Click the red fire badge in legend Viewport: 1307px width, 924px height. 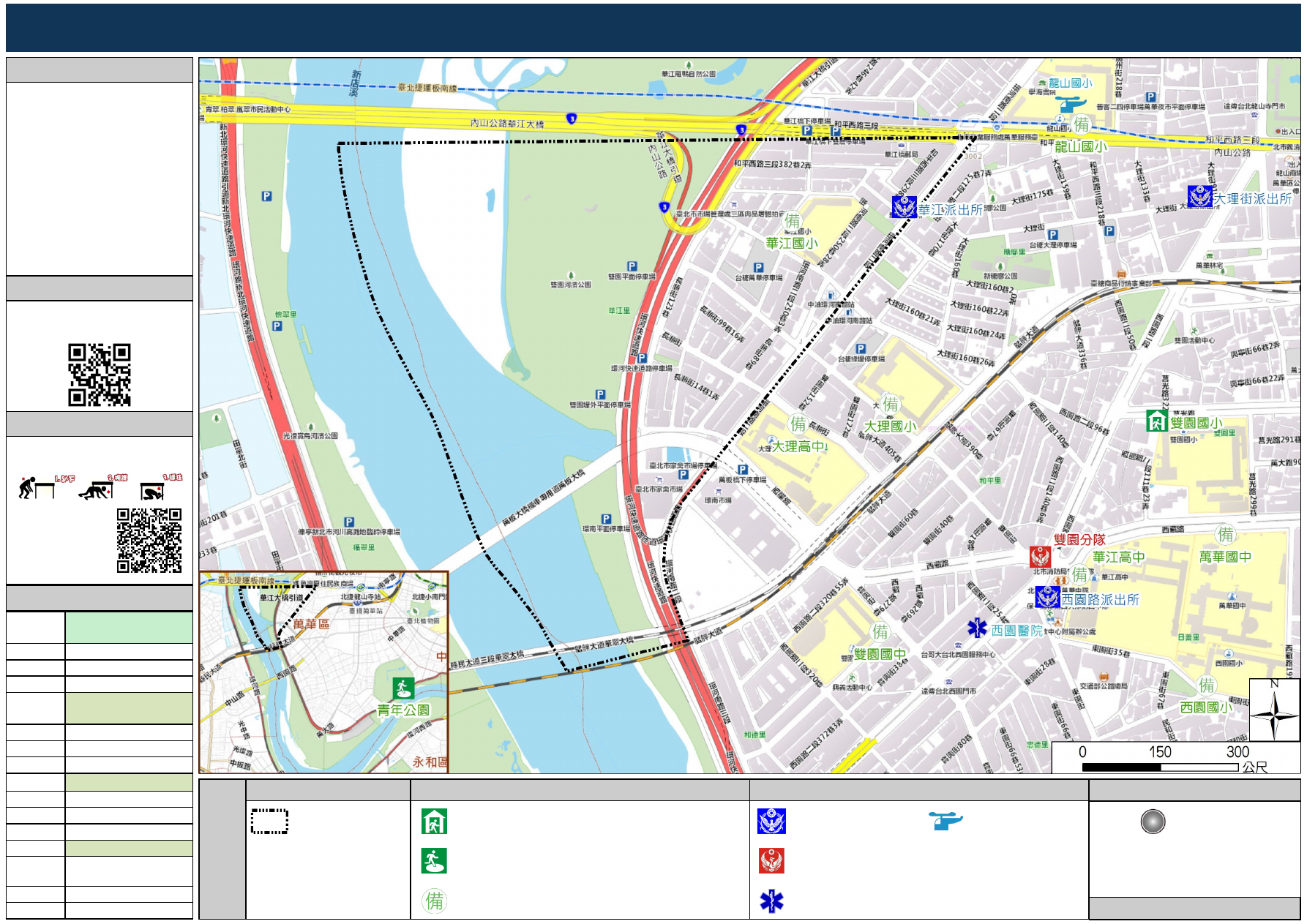772,861
